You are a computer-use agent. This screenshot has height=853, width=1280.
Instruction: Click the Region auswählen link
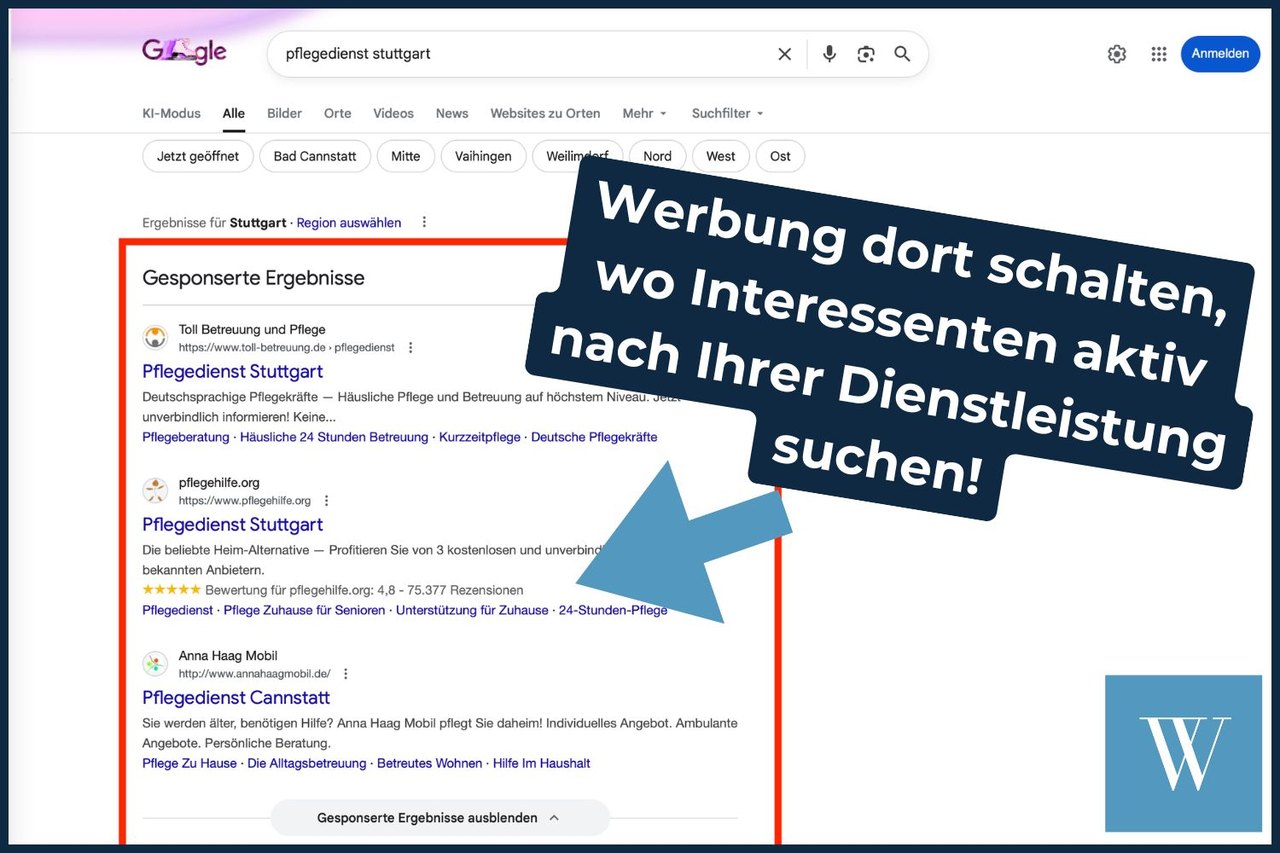(349, 222)
